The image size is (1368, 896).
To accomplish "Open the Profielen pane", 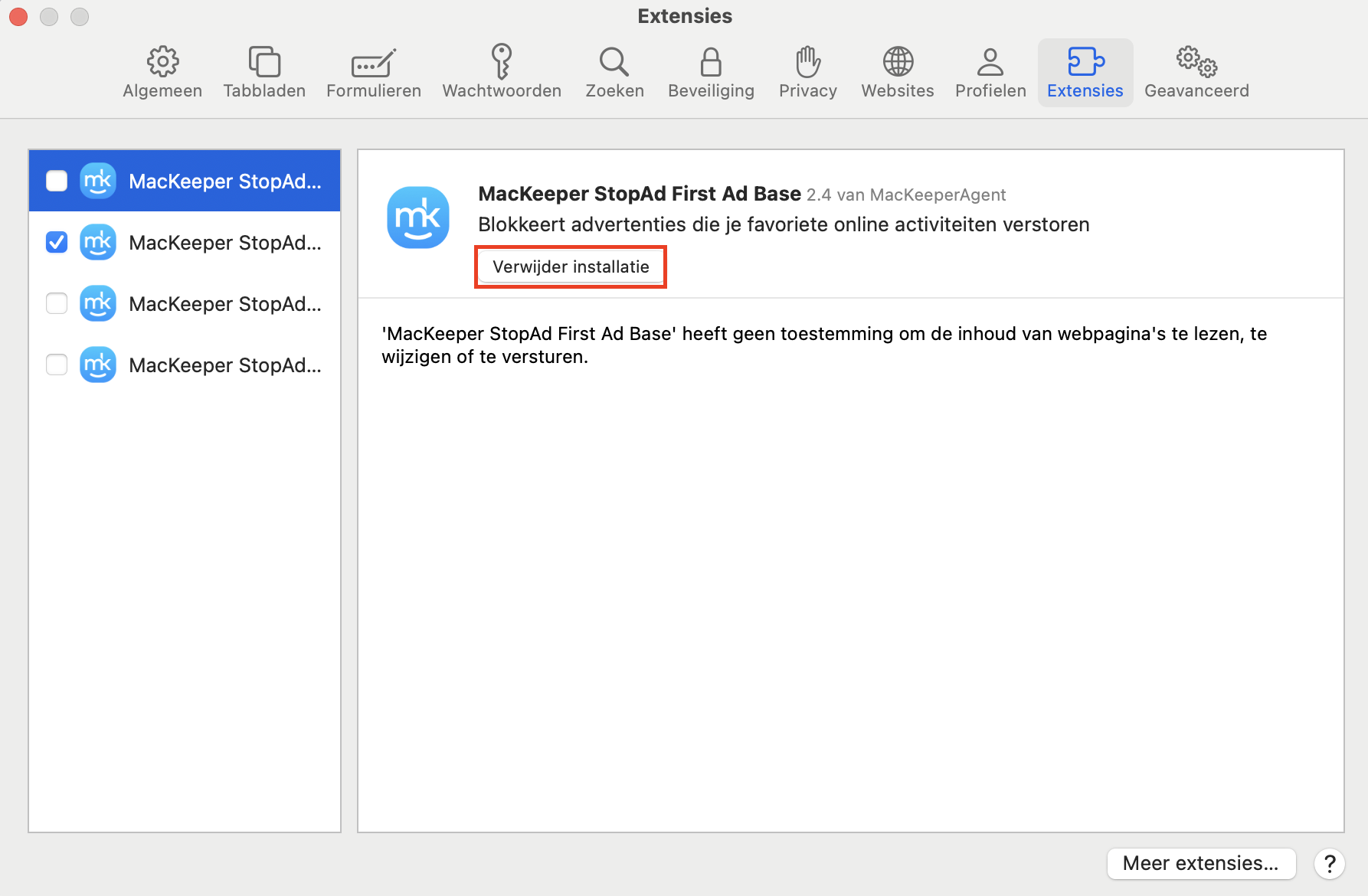I will (990, 72).
